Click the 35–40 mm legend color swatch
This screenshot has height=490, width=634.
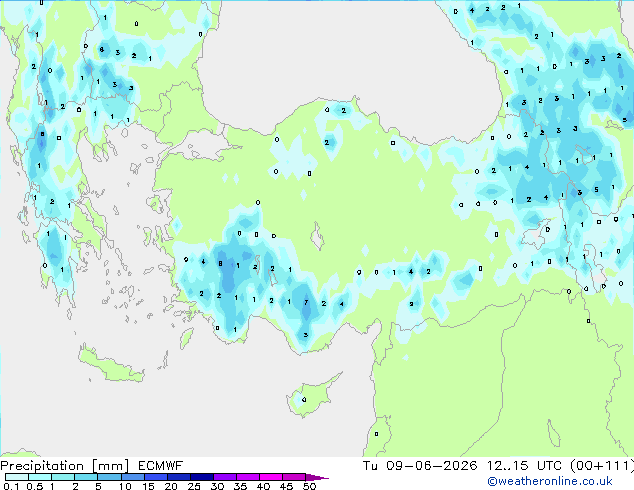248,477
